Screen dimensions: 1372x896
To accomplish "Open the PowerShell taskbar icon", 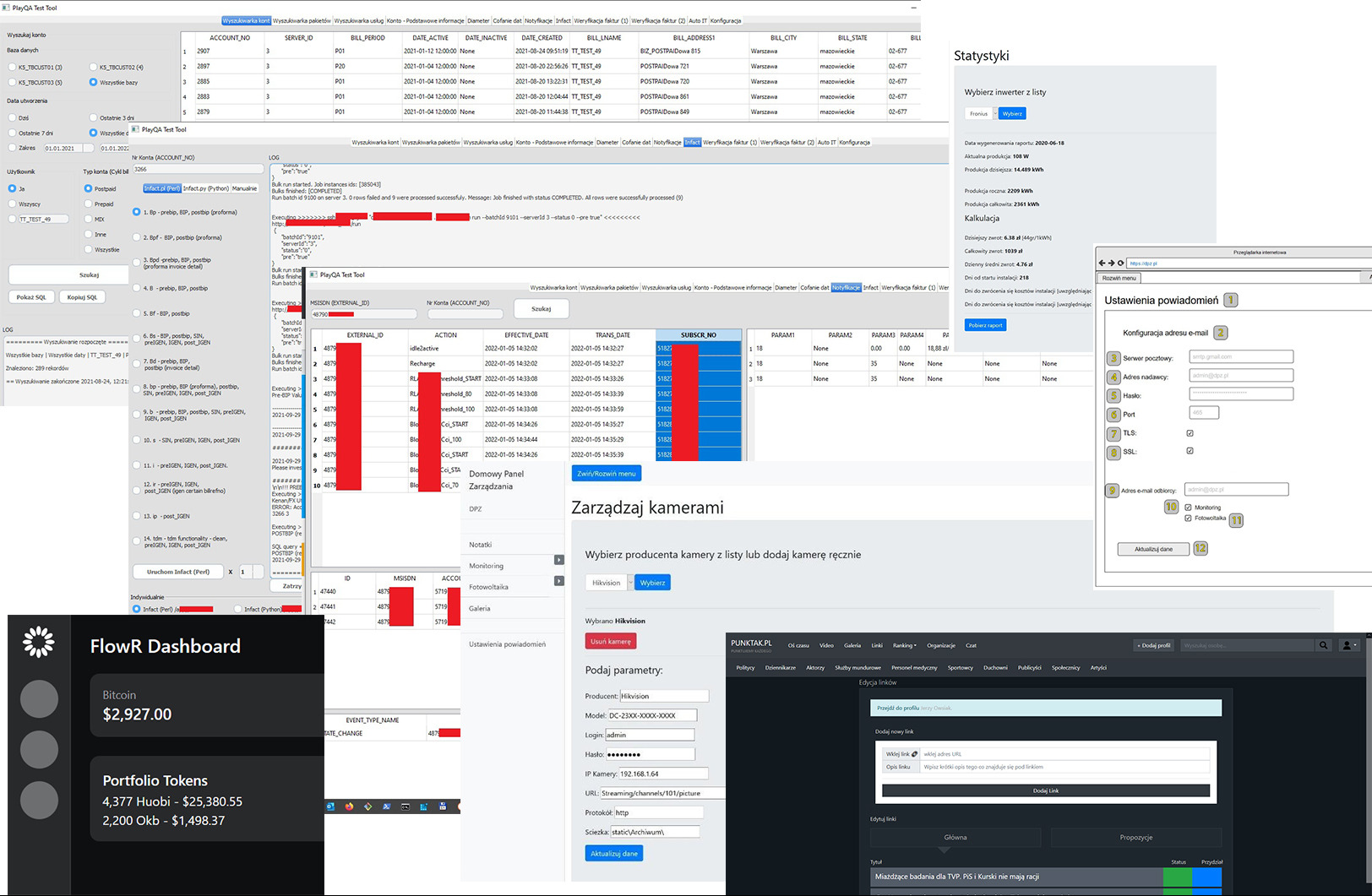I will click(x=387, y=806).
